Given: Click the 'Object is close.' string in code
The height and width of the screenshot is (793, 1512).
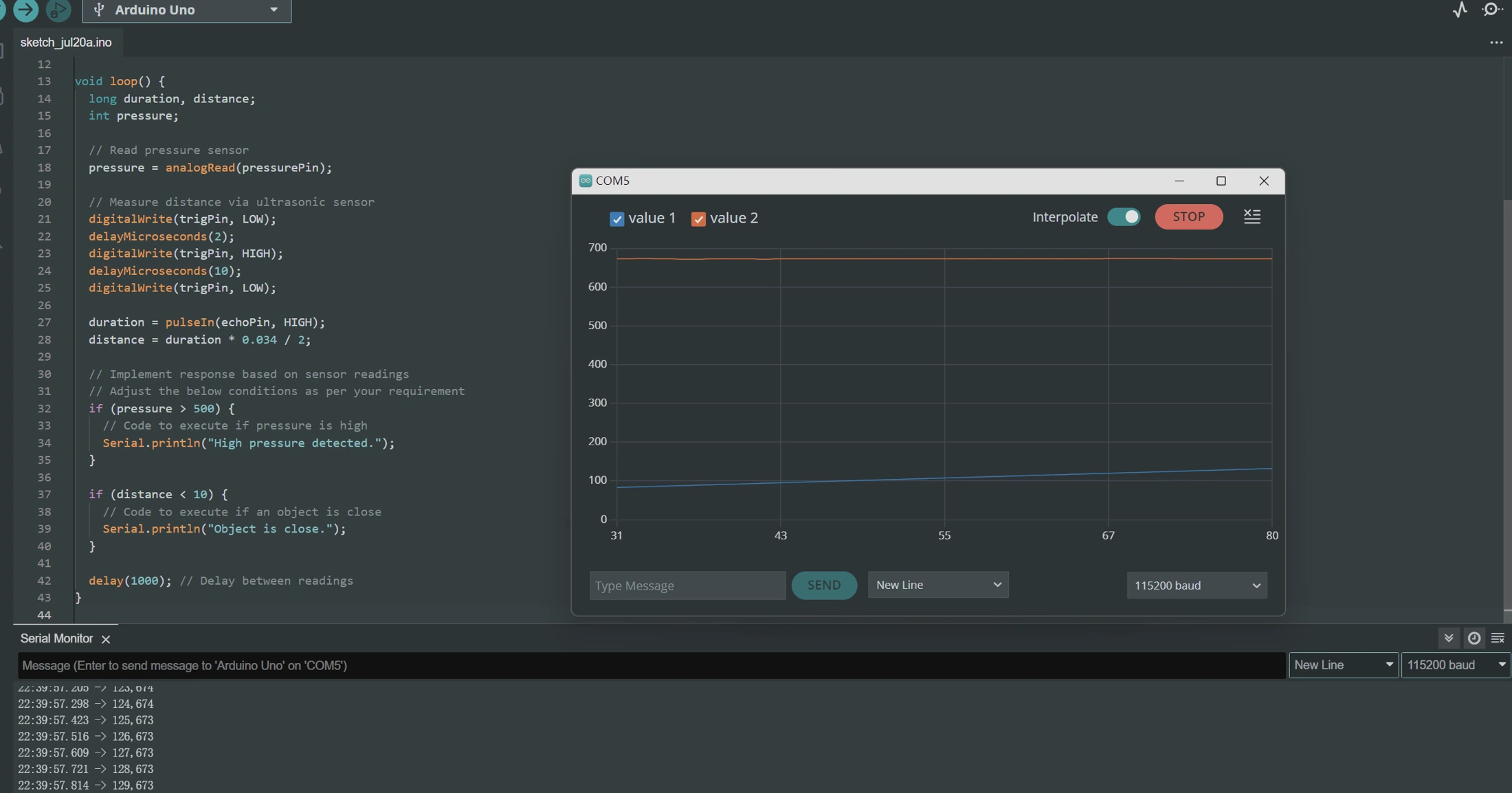Looking at the screenshot, I should pos(269,529).
